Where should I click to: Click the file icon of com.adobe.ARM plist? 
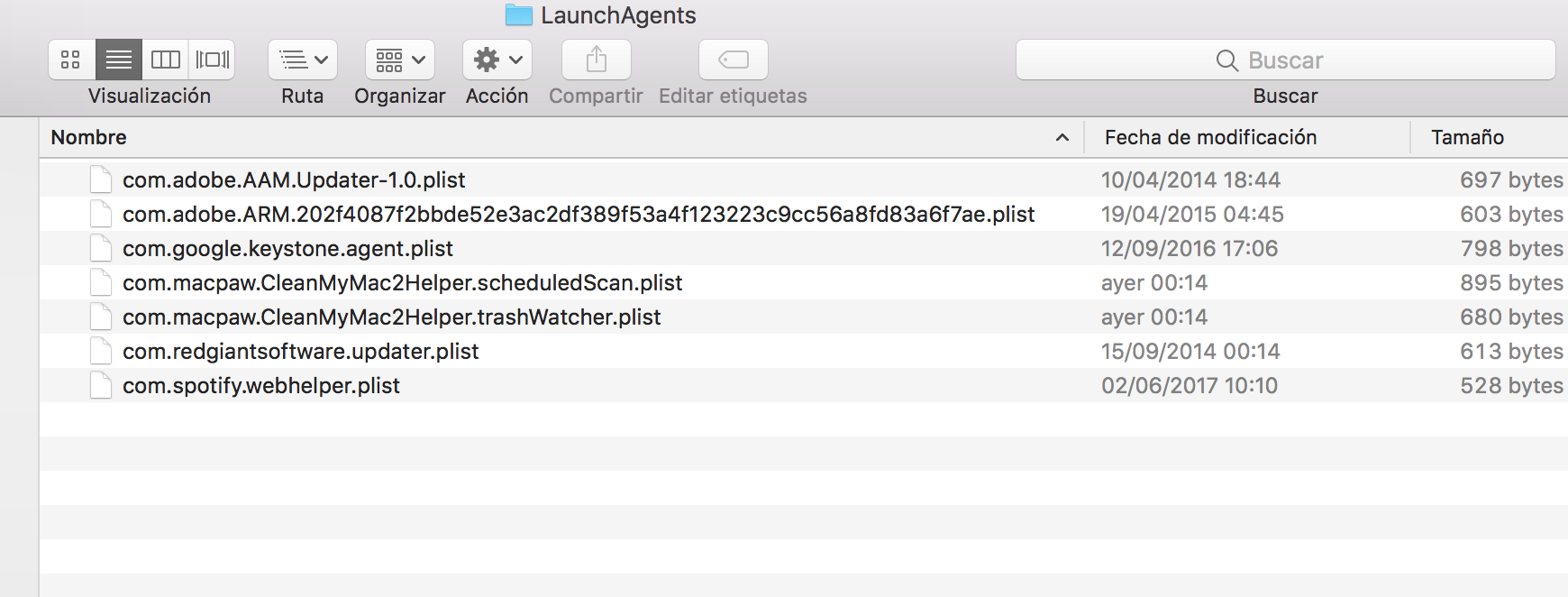101,214
